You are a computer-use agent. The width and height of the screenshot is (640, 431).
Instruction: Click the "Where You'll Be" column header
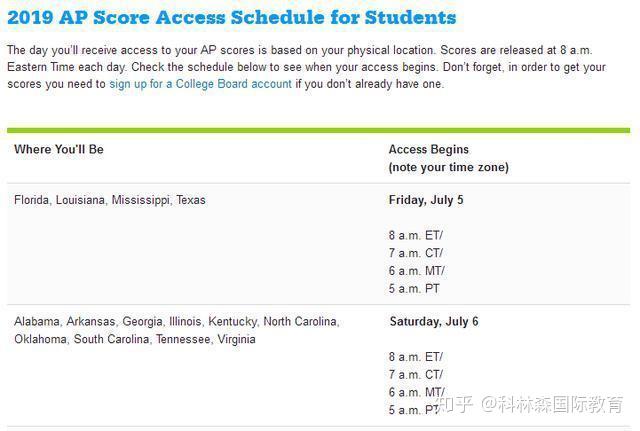coord(59,149)
